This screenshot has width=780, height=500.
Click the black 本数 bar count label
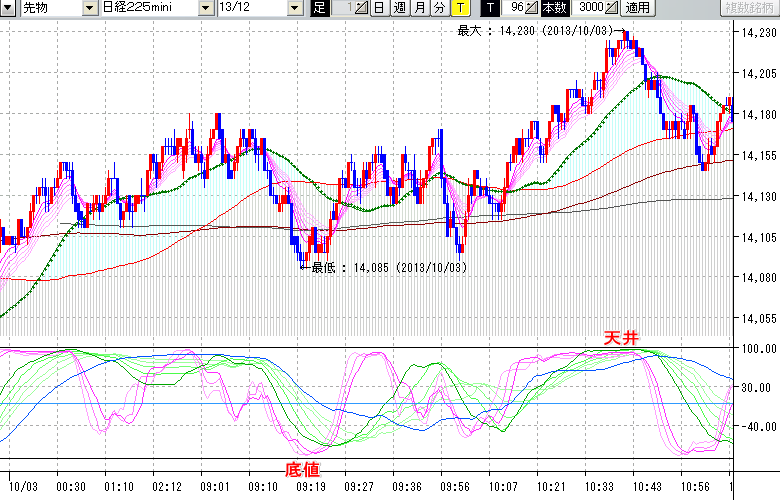554,8
